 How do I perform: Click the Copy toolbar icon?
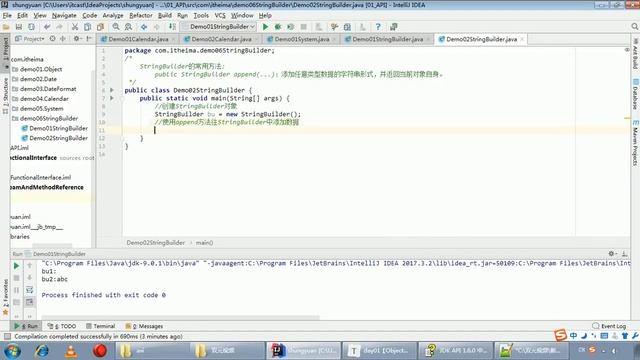click(87, 27)
